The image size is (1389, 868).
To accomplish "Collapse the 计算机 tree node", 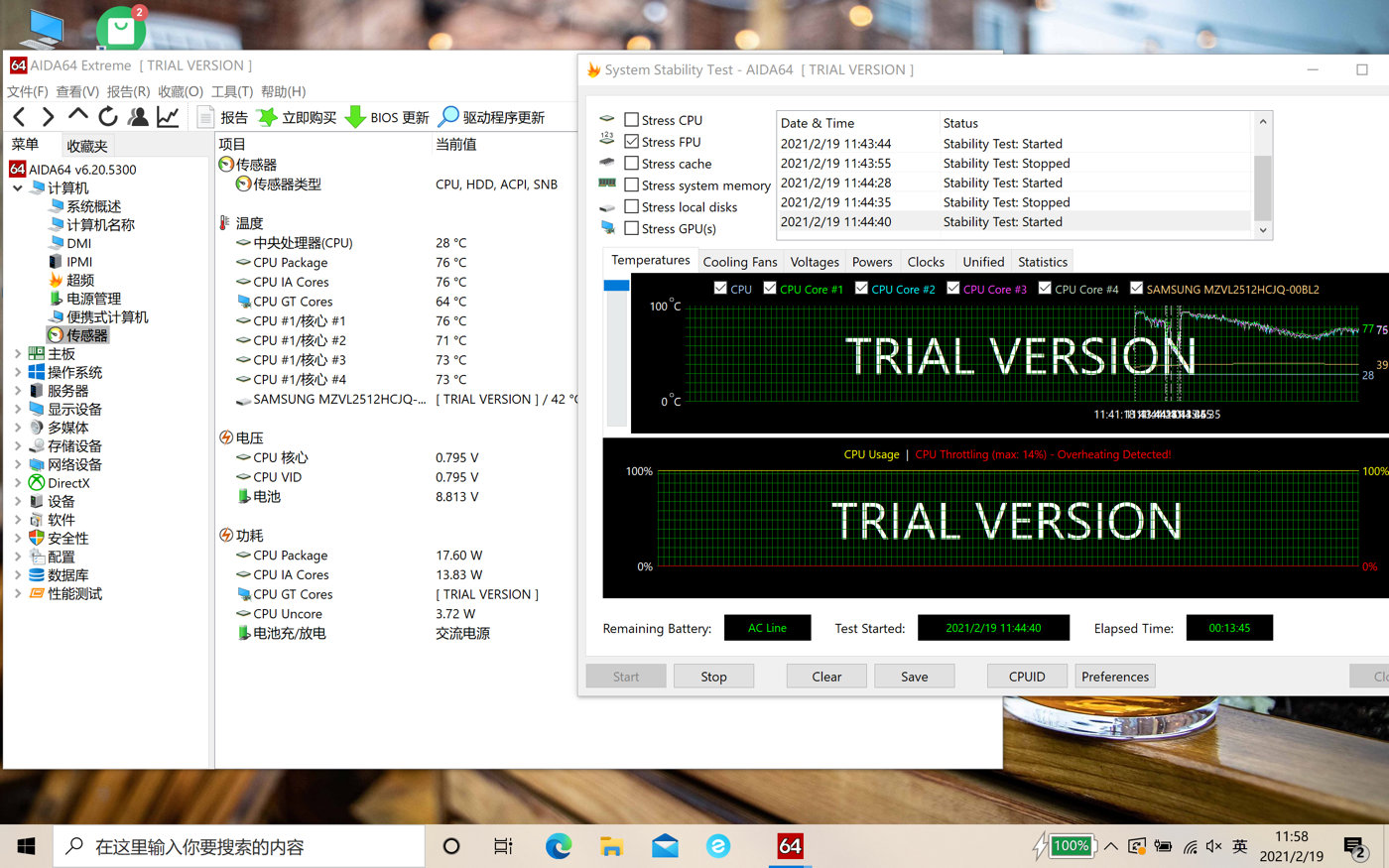I will coord(18,187).
